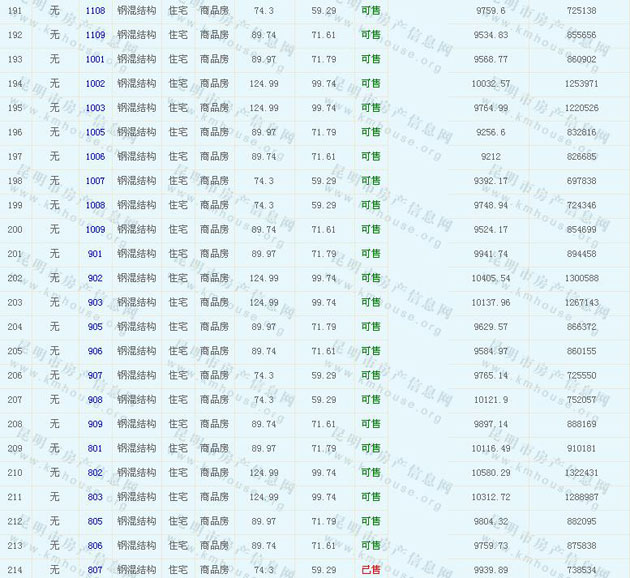Click room 807 link
Image resolution: width=630 pixels, height=578 pixels.
point(95,569)
